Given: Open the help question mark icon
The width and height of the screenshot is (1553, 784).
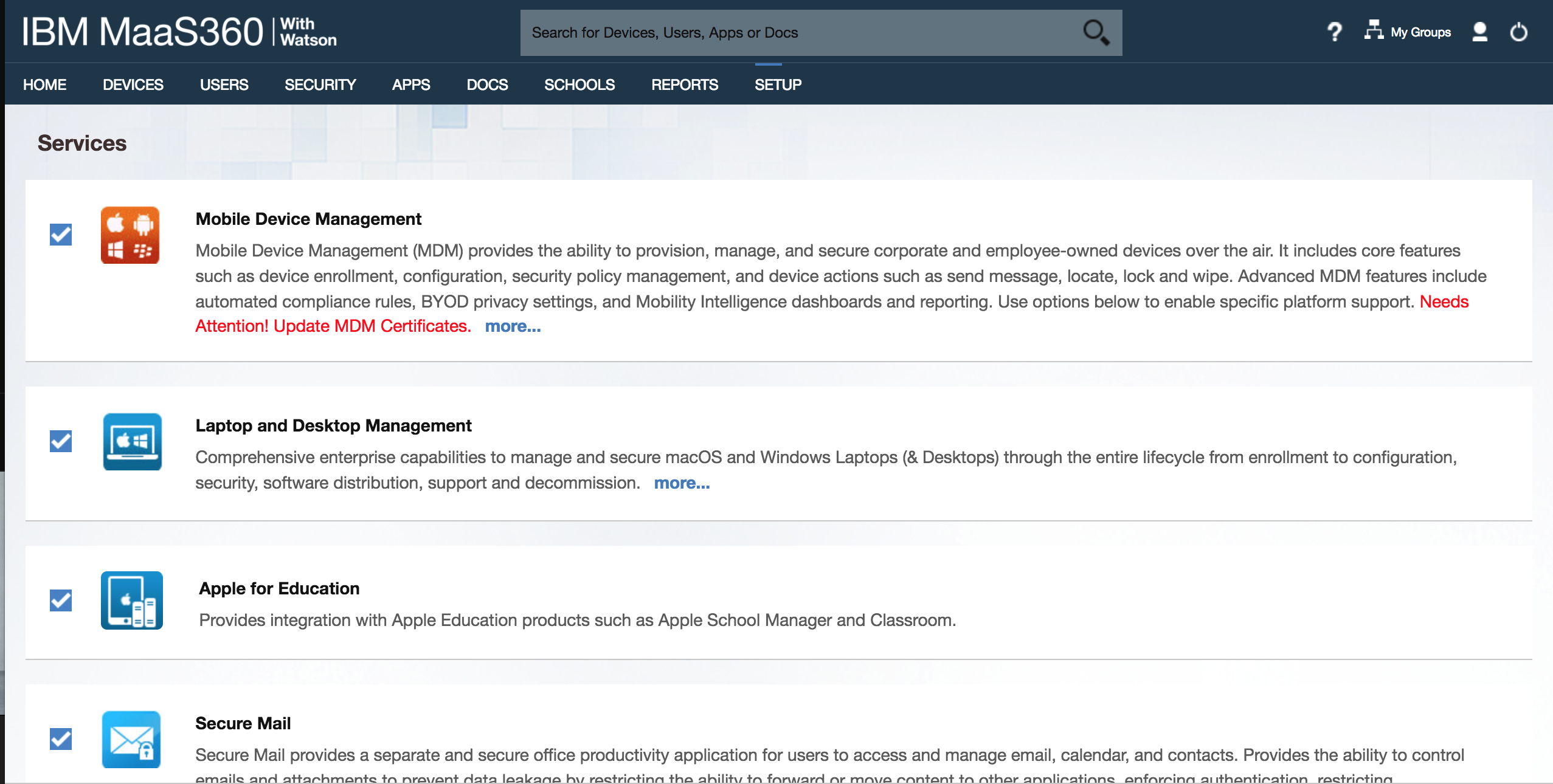Looking at the screenshot, I should tap(1335, 32).
